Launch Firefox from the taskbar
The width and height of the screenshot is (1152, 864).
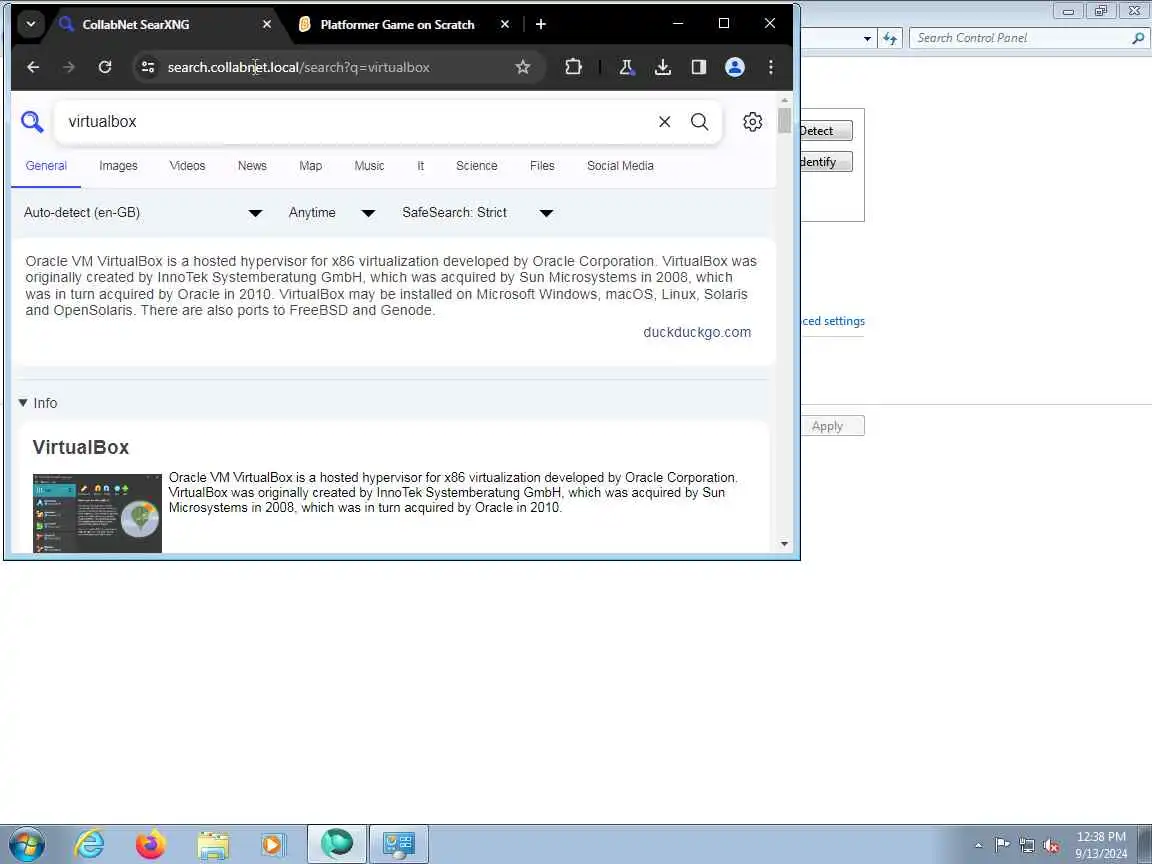151,844
